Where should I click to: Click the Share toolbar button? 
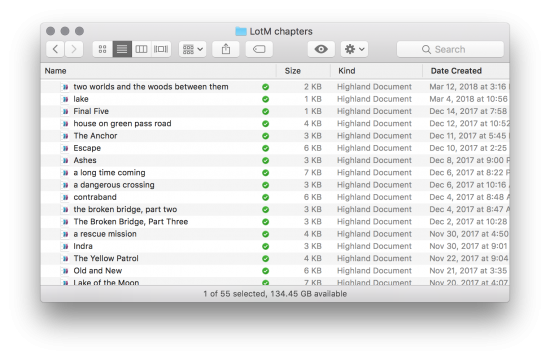point(226,49)
